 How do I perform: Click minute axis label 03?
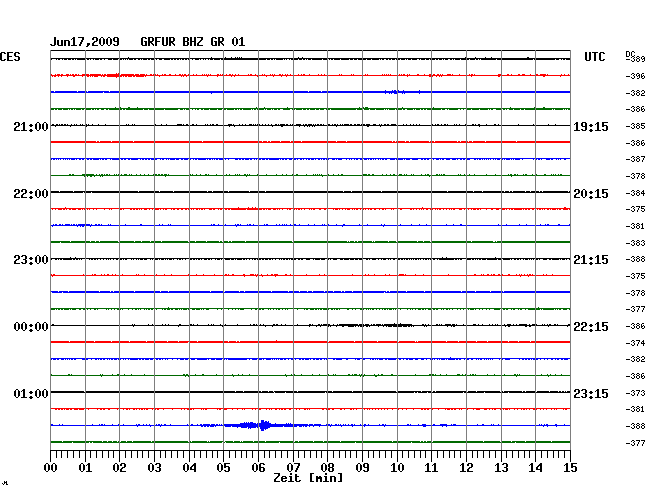(x=154, y=468)
